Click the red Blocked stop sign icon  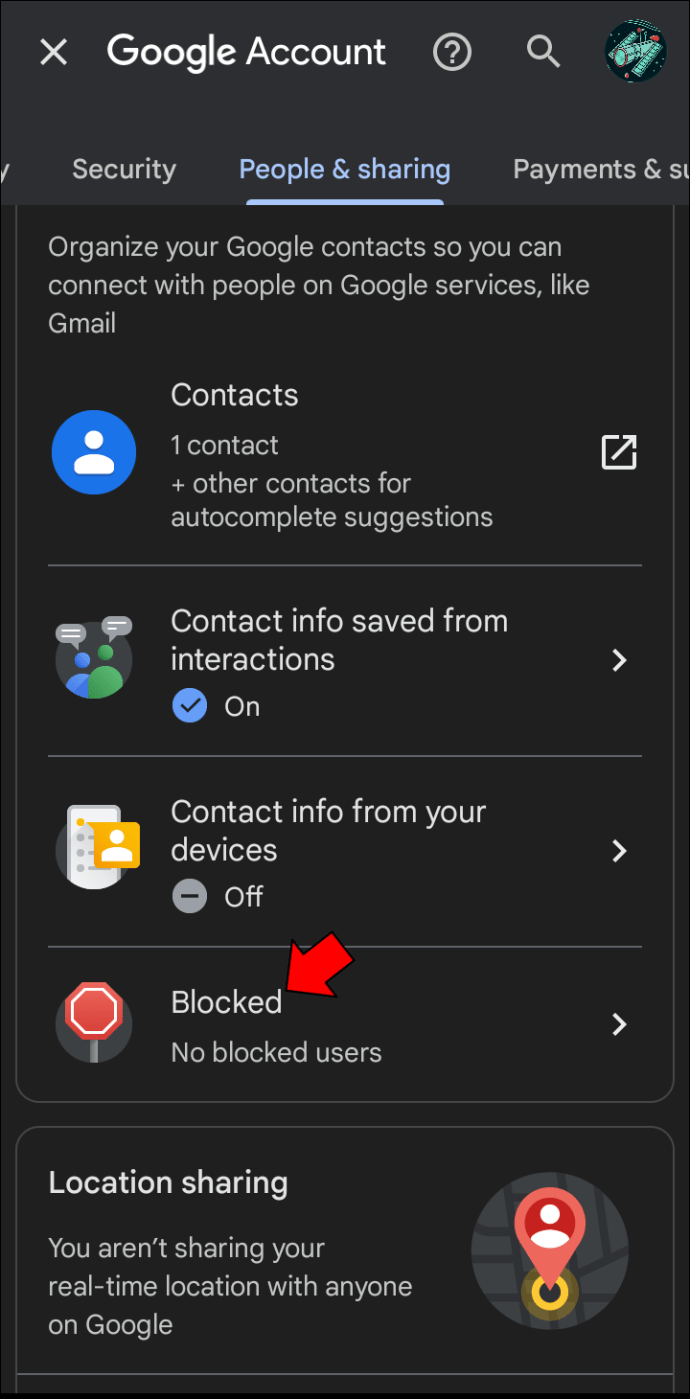[x=94, y=1022]
